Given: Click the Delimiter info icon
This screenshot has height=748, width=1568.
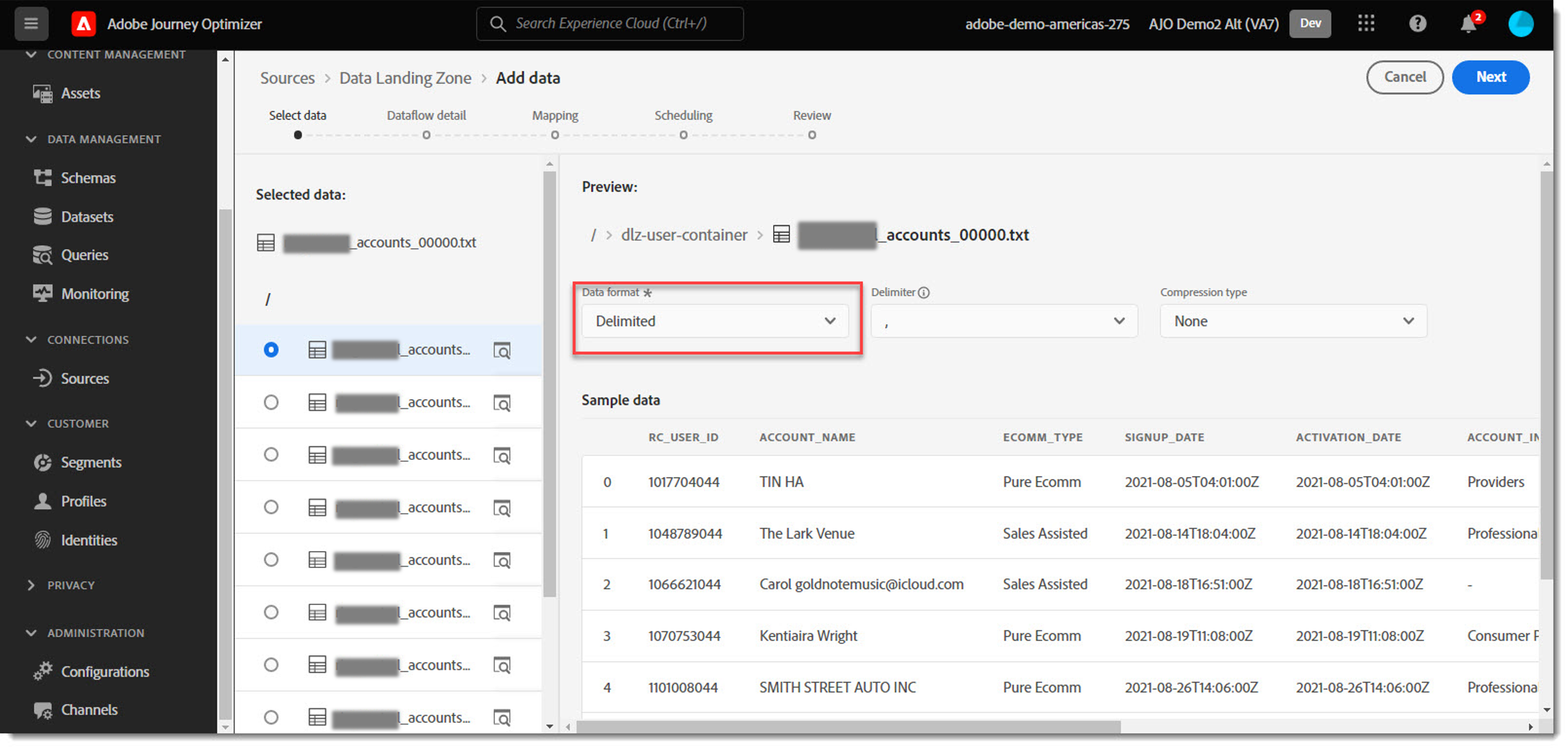Looking at the screenshot, I should (923, 293).
